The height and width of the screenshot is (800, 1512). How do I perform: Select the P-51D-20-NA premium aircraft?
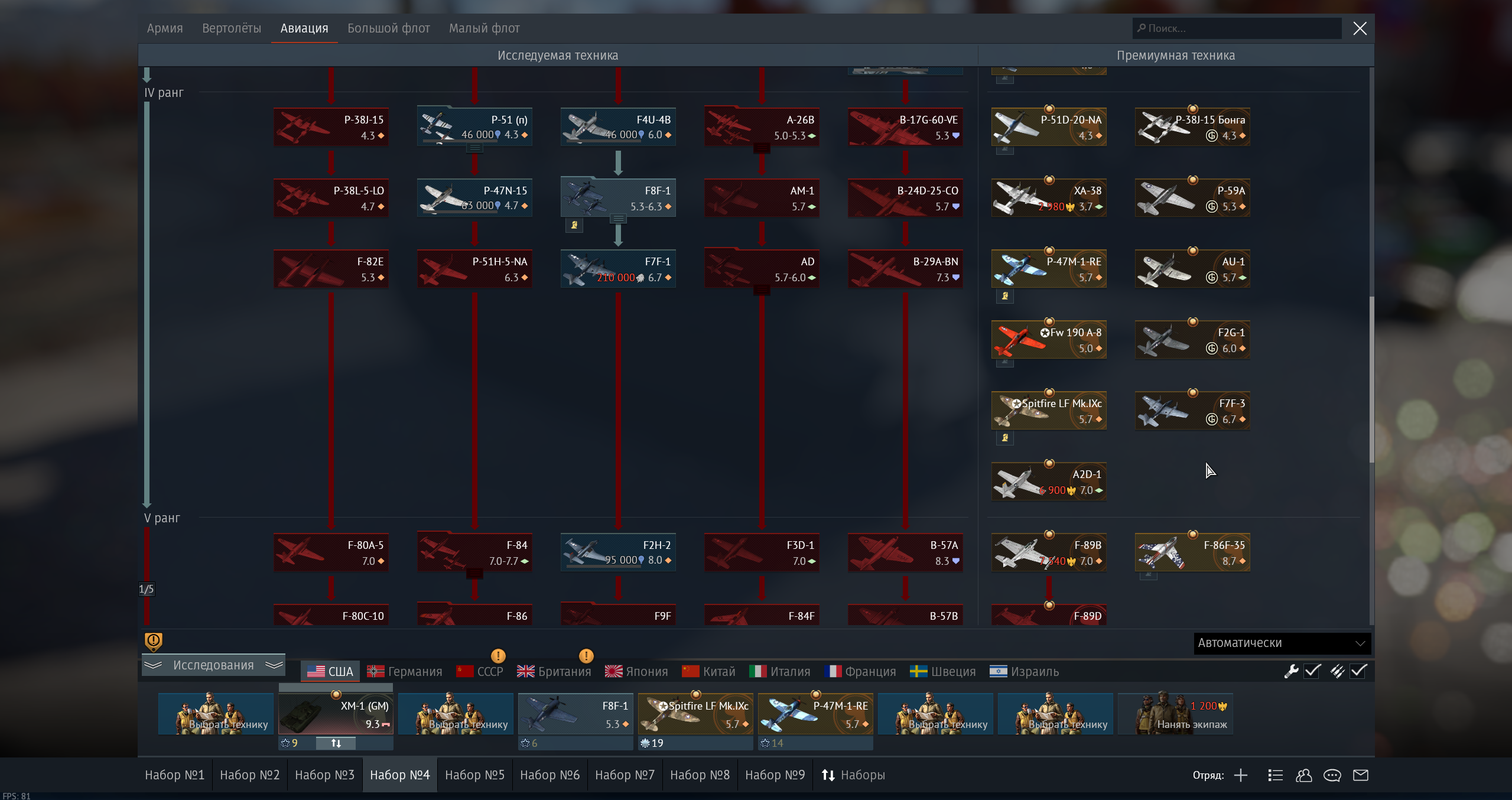click(1049, 127)
